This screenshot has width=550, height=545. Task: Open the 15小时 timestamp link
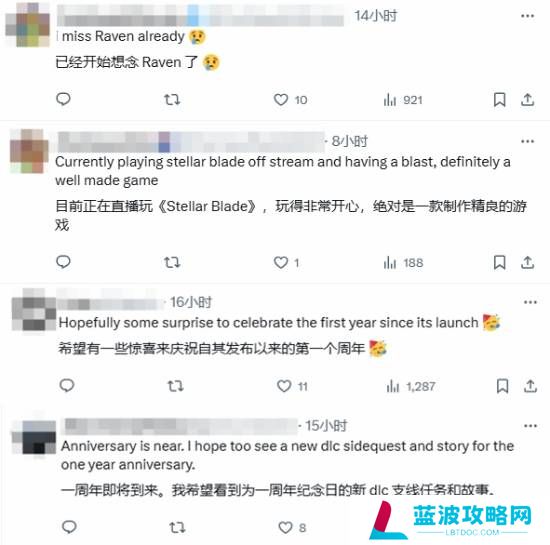click(326, 426)
